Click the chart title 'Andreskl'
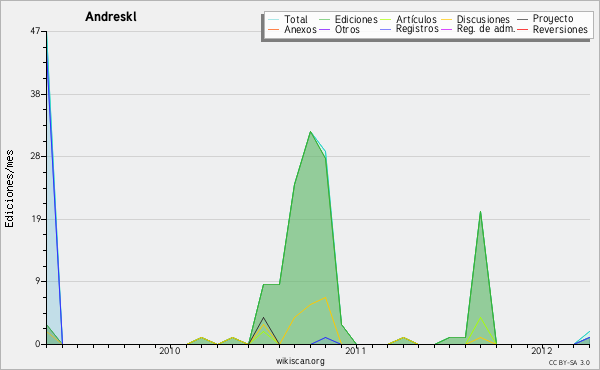 click(111, 17)
